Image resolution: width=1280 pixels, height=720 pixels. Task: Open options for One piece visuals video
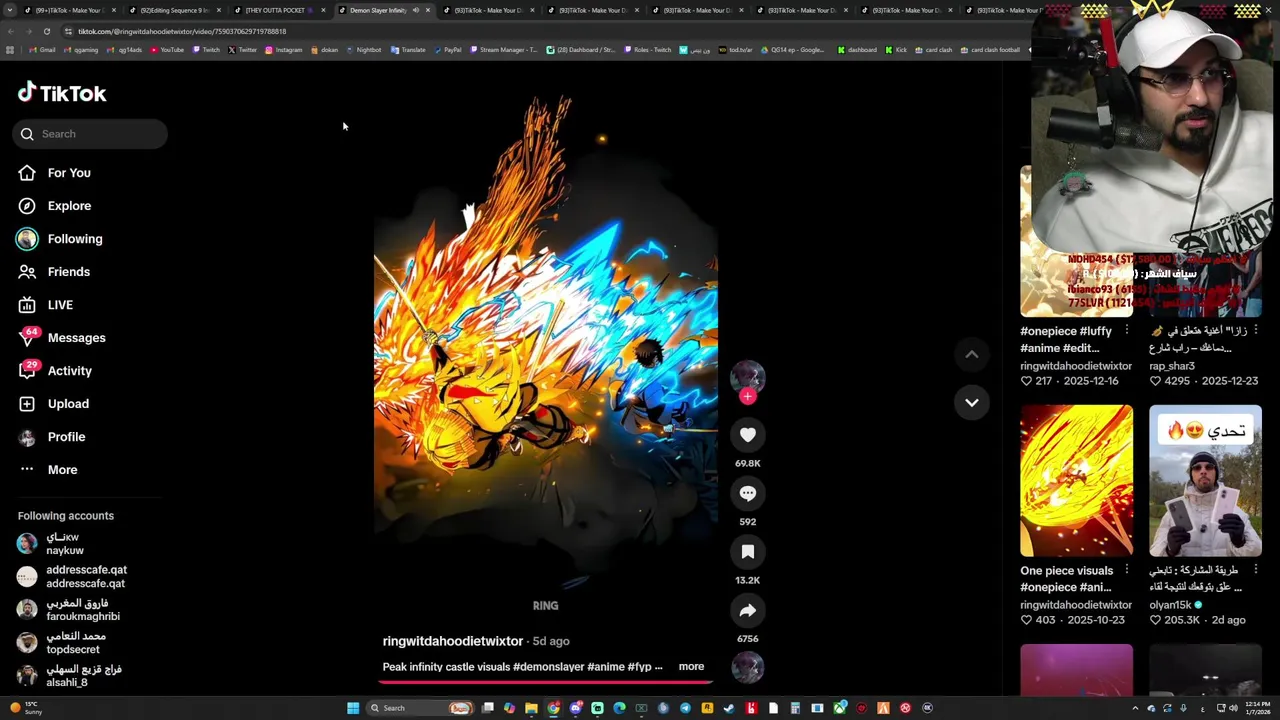click(1127, 570)
